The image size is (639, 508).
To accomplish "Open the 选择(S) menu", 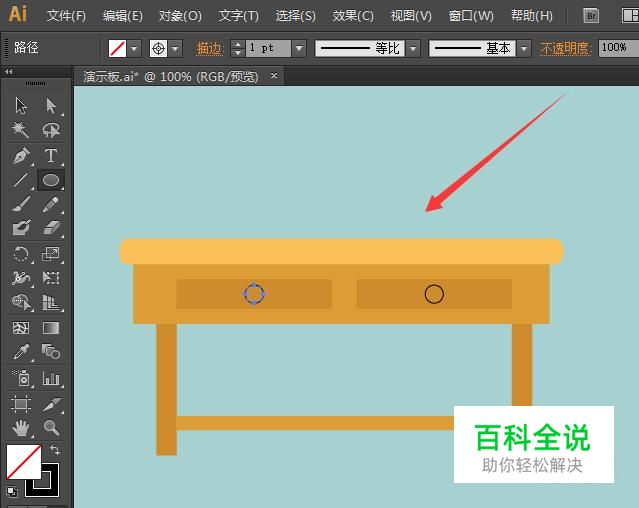I will coord(295,16).
